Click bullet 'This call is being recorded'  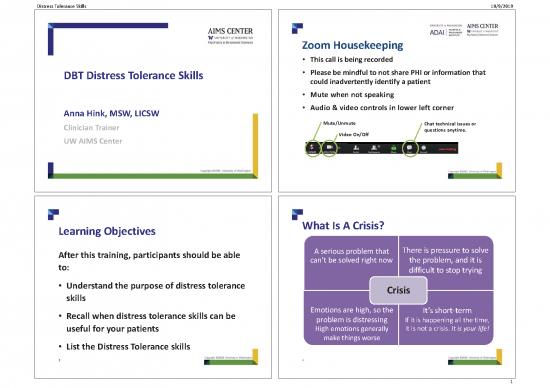[x=351, y=59]
